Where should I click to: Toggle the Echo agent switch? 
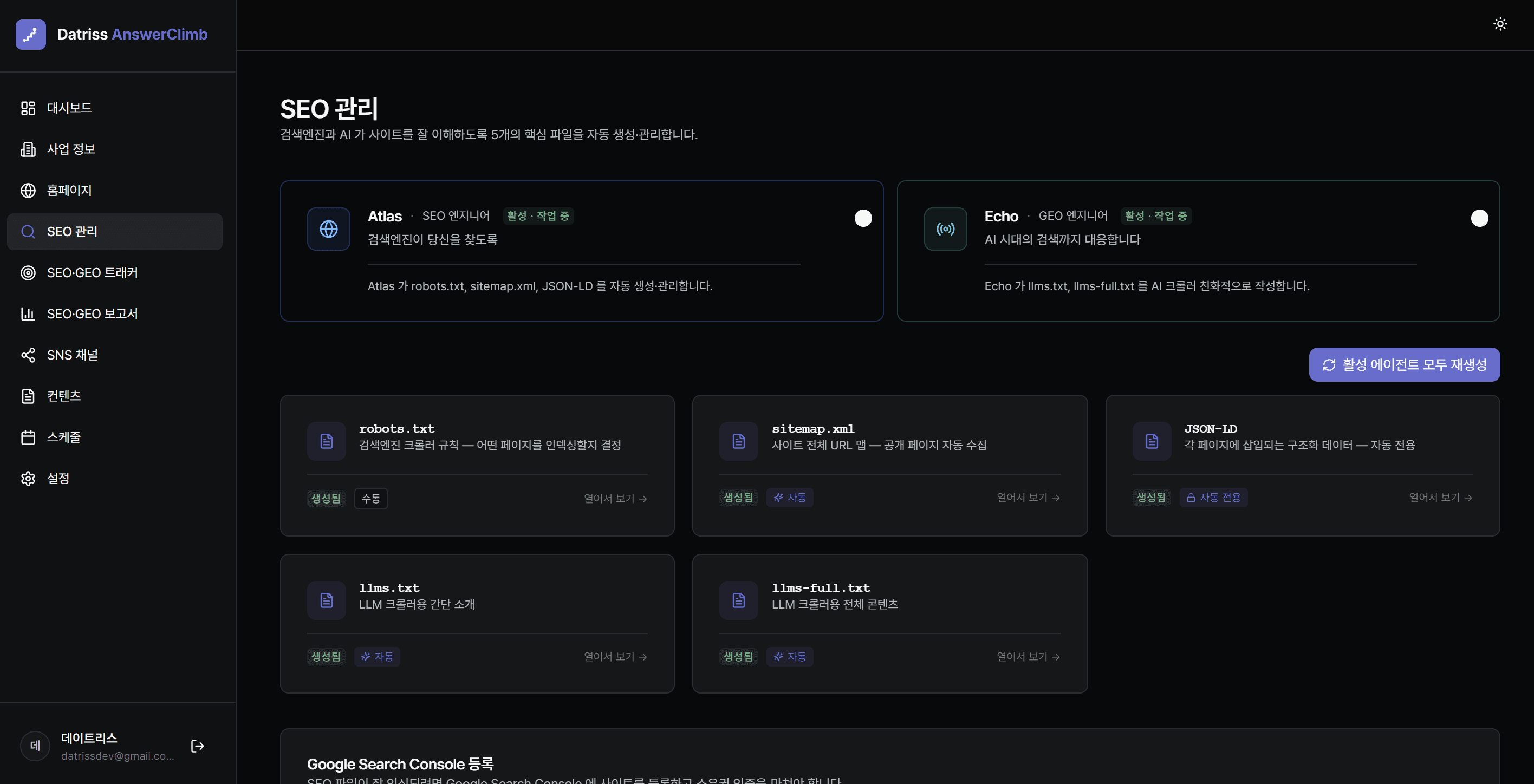click(1479, 219)
